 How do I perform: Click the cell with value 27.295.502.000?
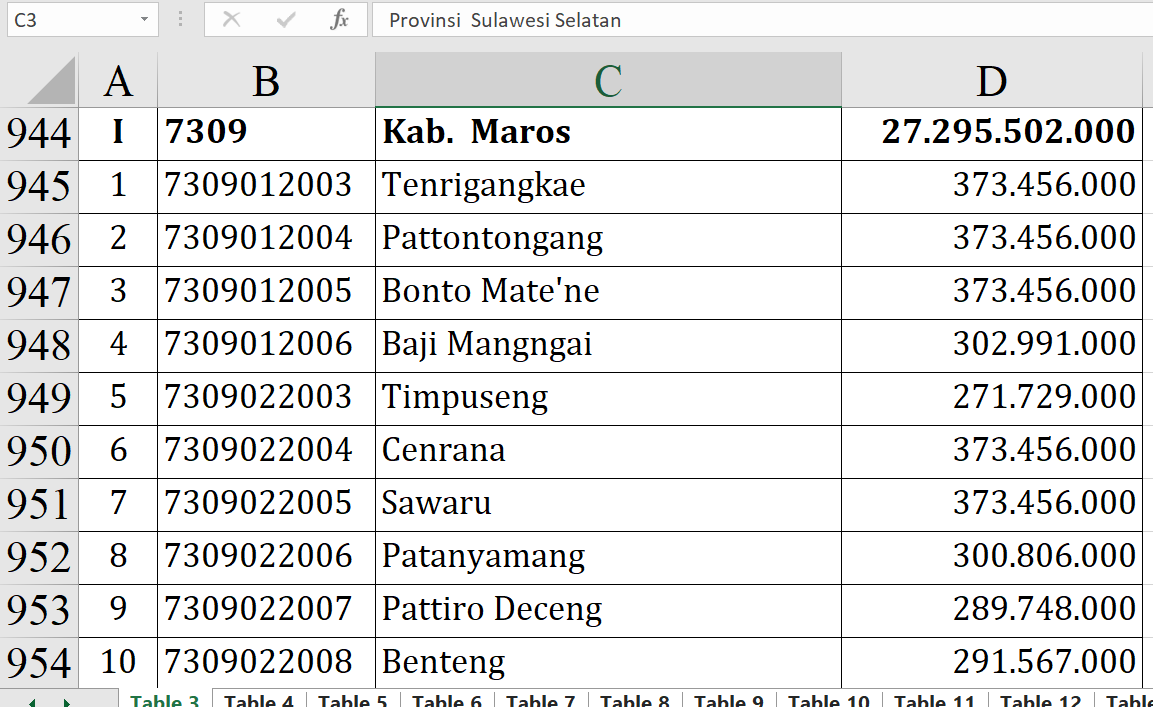click(991, 133)
